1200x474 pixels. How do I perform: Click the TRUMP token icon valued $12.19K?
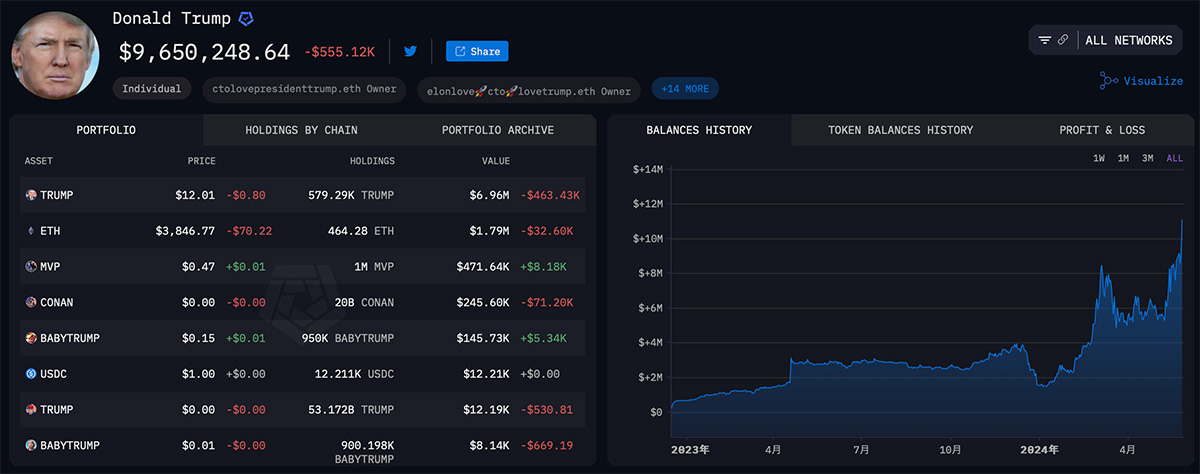(30, 410)
